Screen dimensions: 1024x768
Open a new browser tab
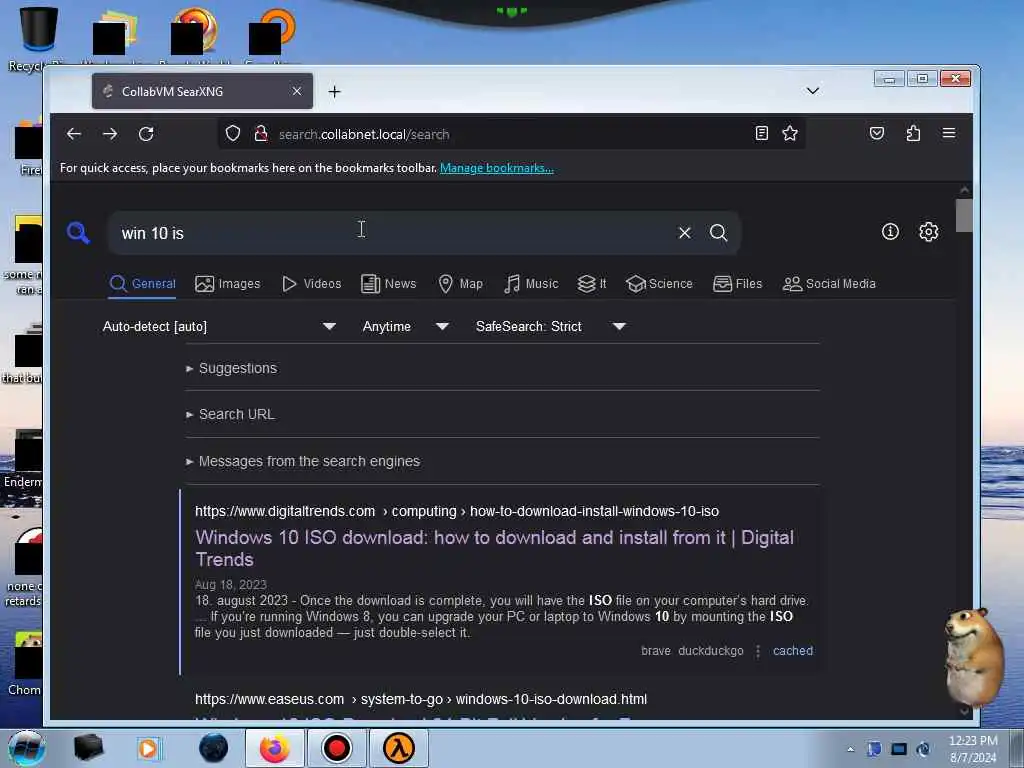coord(334,91)
